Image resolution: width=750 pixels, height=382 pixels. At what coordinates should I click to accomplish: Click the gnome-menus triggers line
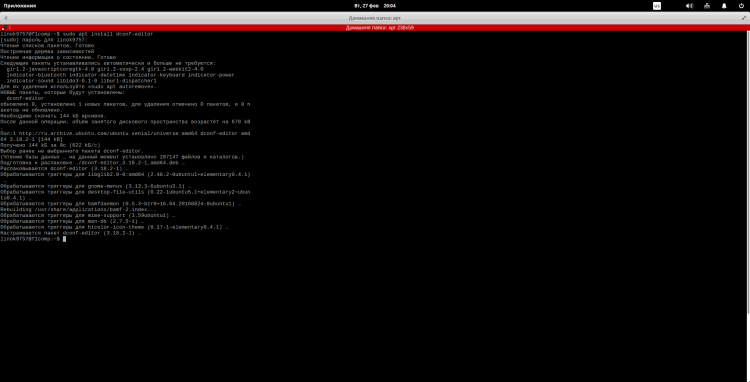pos(95,186)
